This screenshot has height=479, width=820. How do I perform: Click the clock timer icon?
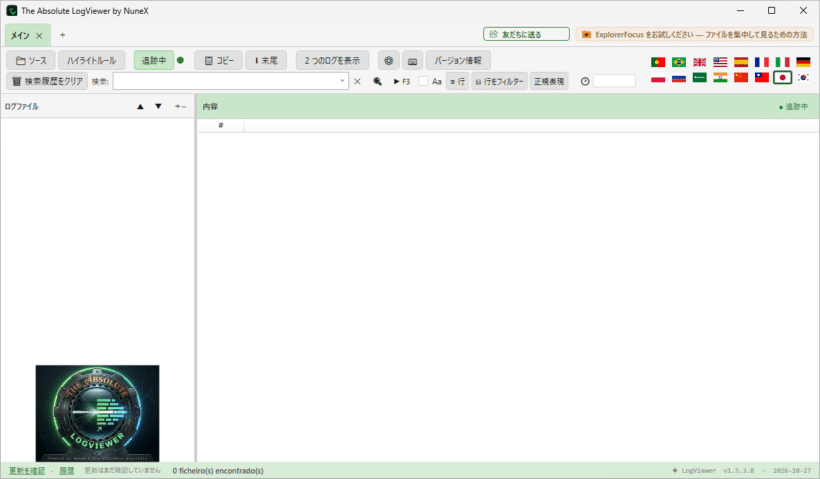coord(585,81)
